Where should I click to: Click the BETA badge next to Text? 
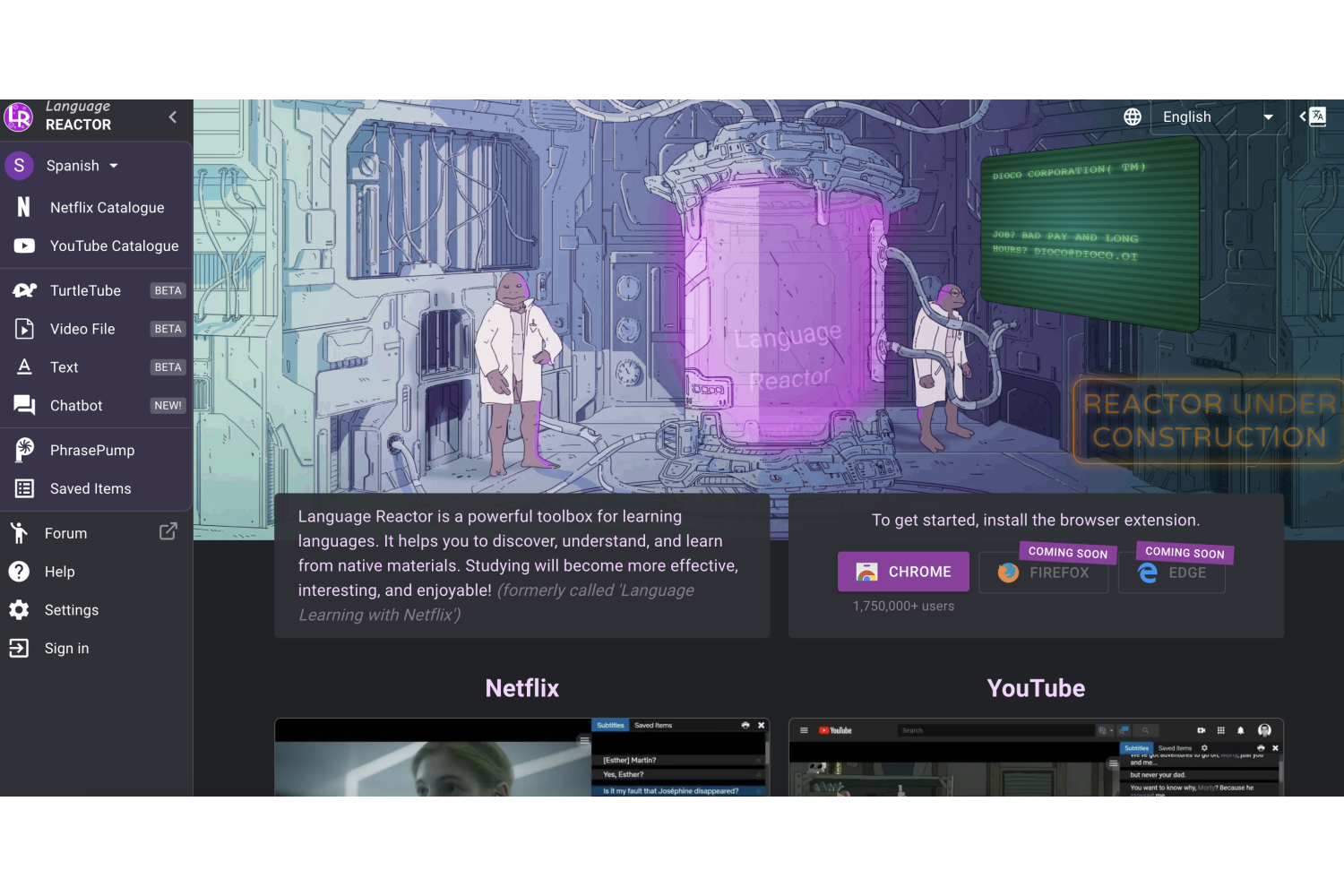coord(168,367)
